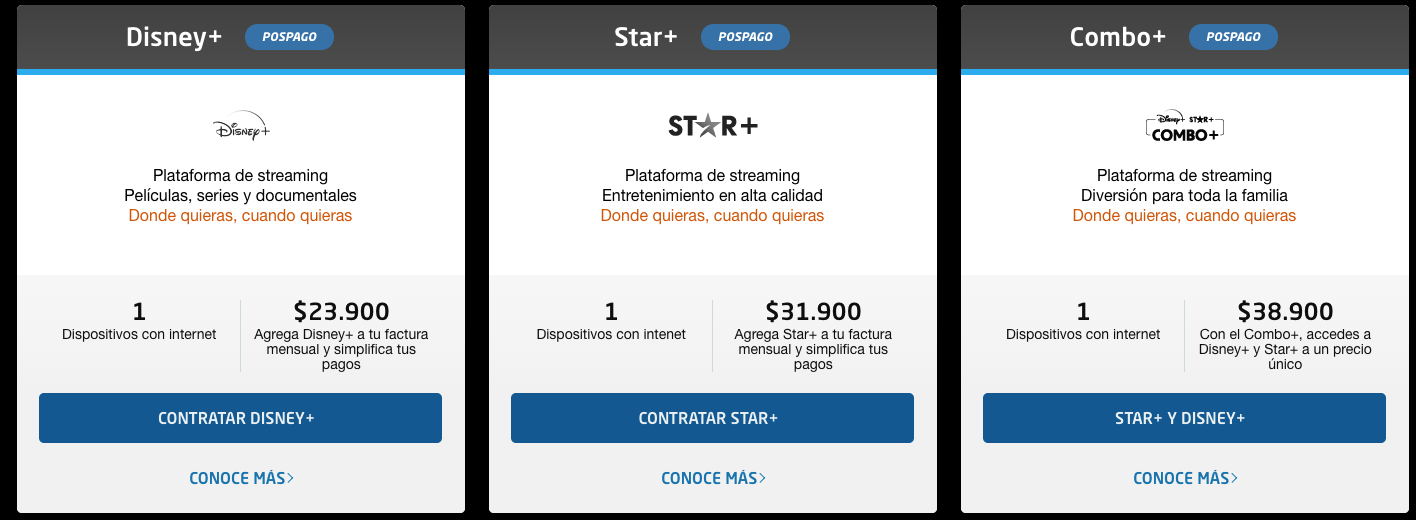Screen dimensions: 1416x520
Task: Click the Disney+ logo image
Action: 241,126
